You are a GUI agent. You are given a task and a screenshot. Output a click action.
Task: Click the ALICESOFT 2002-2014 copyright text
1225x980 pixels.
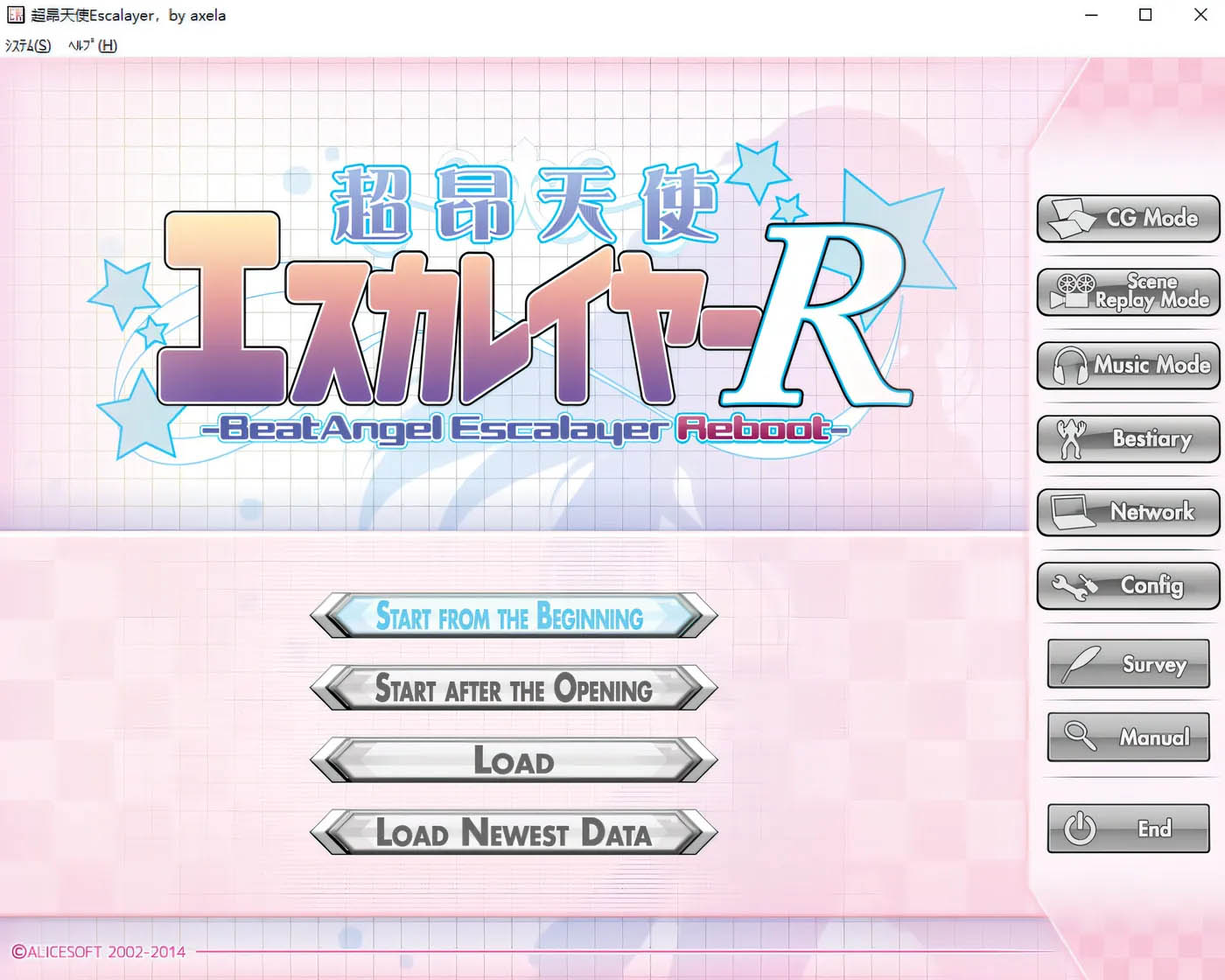[x=98, y=951]
